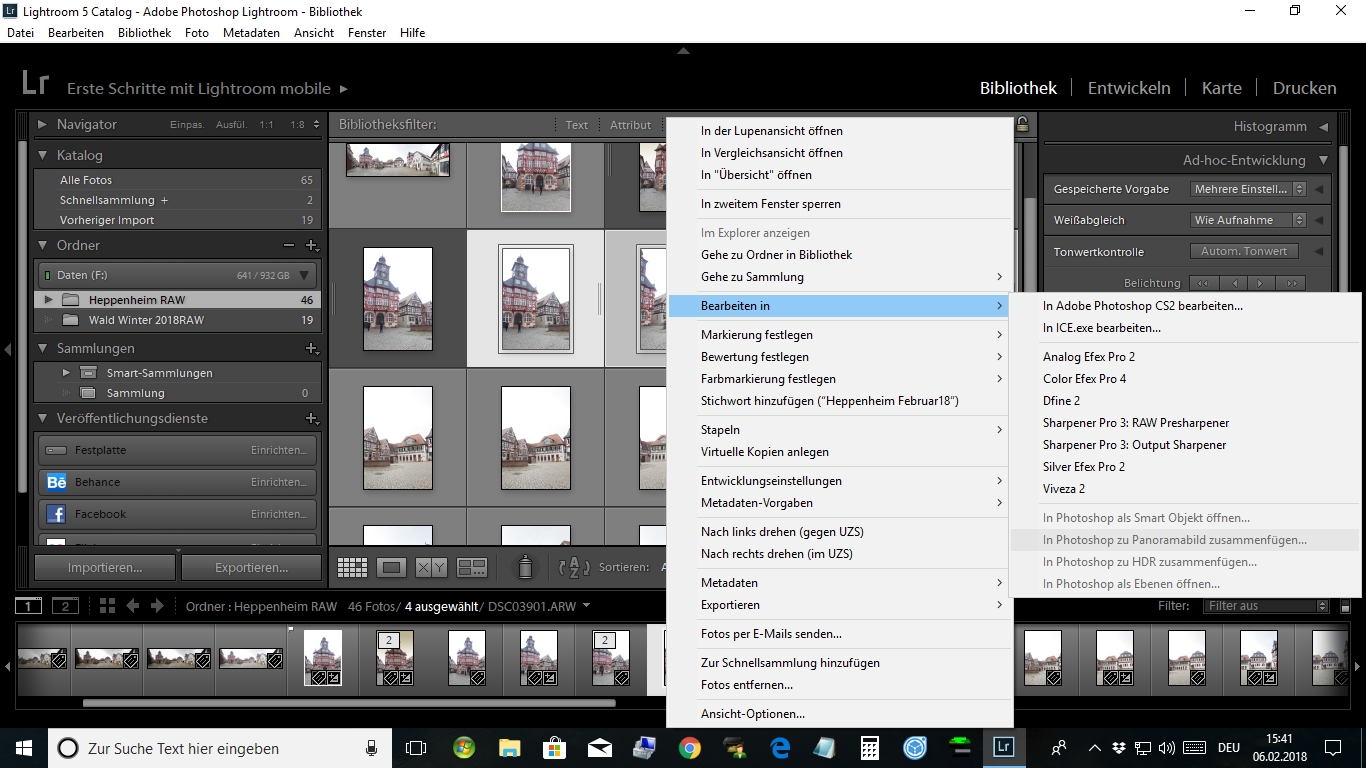Select the spray can painter tool
This screenshot has height=768, width=1366.
524,567
